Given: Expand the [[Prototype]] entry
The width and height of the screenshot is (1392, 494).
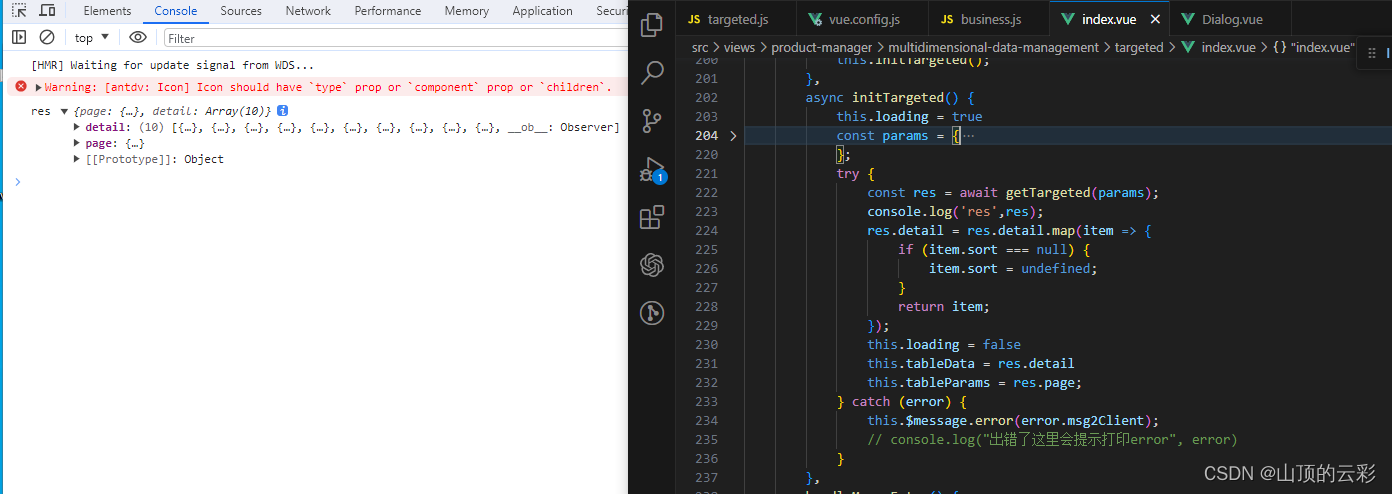Looking at the screenshot, I should tap(77, 159).
